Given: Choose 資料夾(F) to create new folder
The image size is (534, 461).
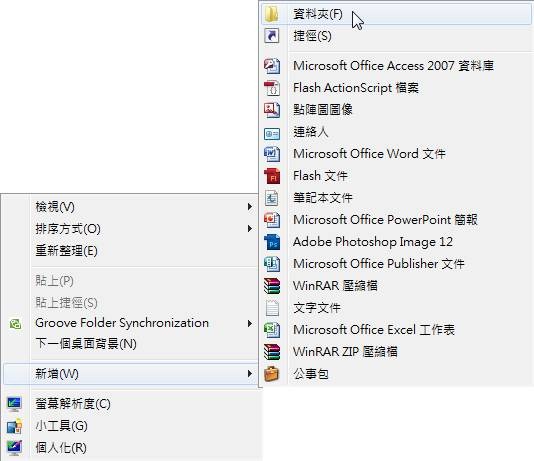Looking at the screenshot, I should pyautogui.click(x=396, y=14).
